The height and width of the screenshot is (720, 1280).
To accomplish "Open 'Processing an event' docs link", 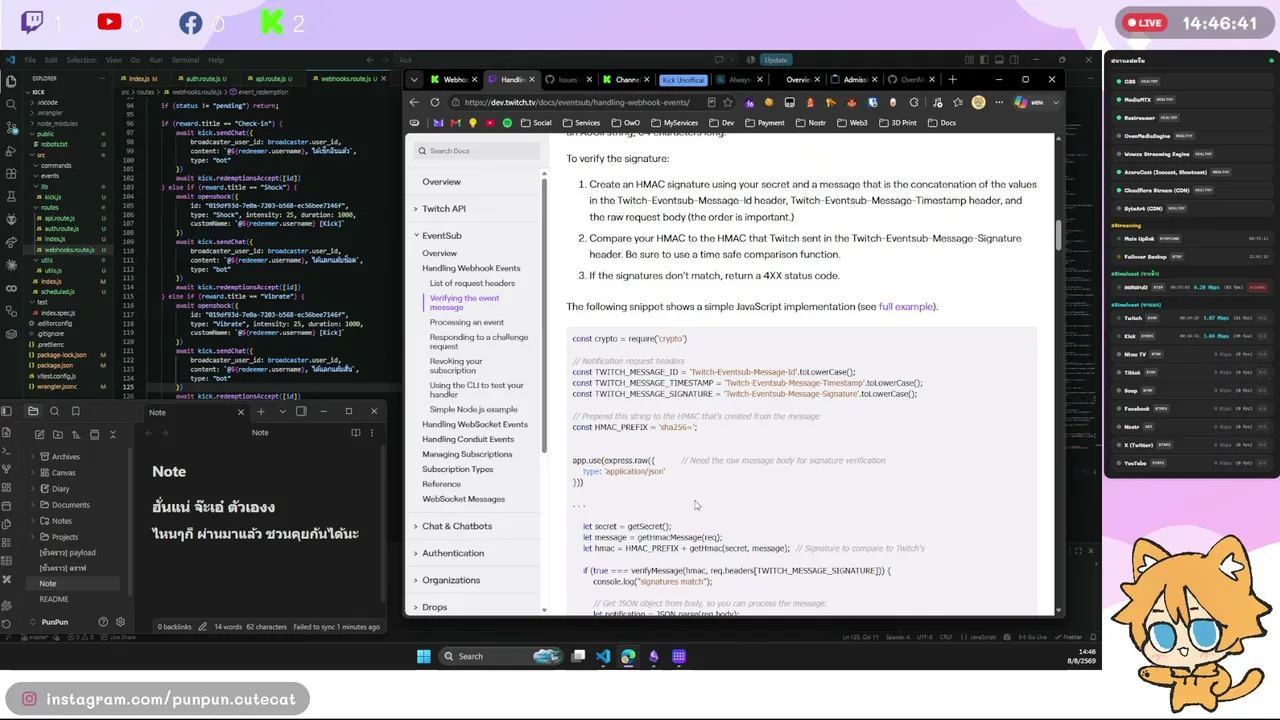I will (x=467, y=322).
